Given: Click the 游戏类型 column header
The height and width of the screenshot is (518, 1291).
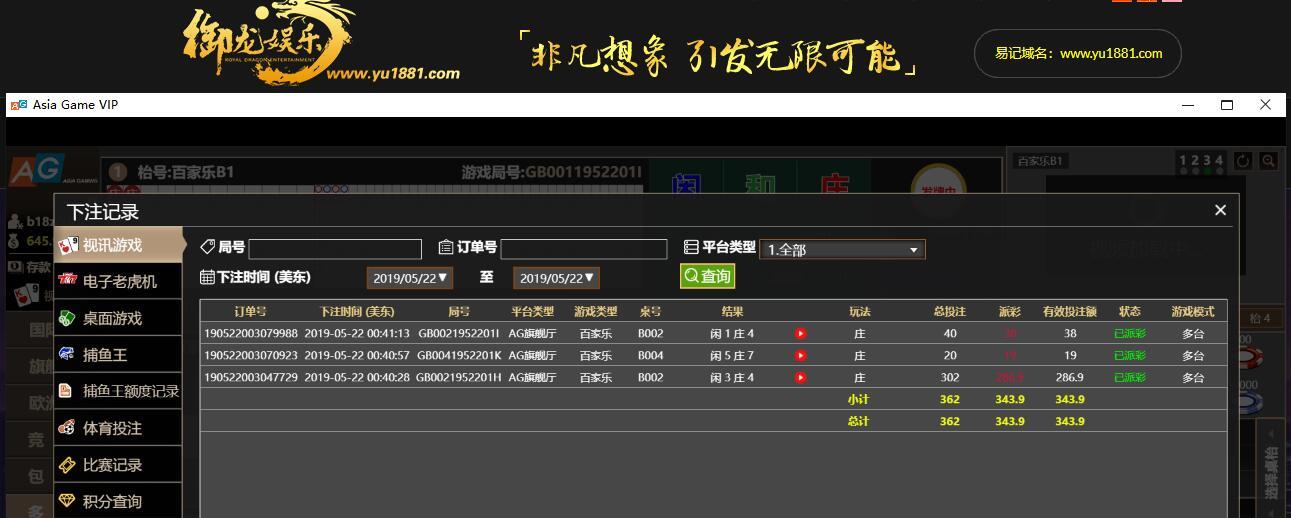Looking at the screenshot, I should click(596, 311).
